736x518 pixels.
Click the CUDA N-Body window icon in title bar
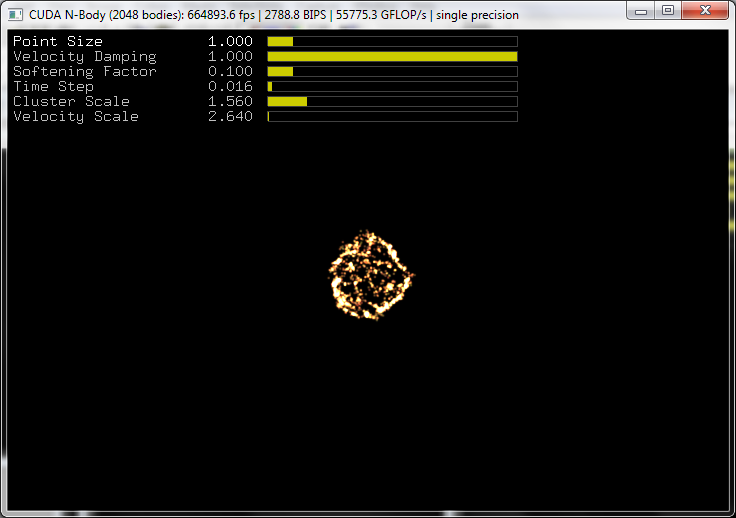[16, 15]
